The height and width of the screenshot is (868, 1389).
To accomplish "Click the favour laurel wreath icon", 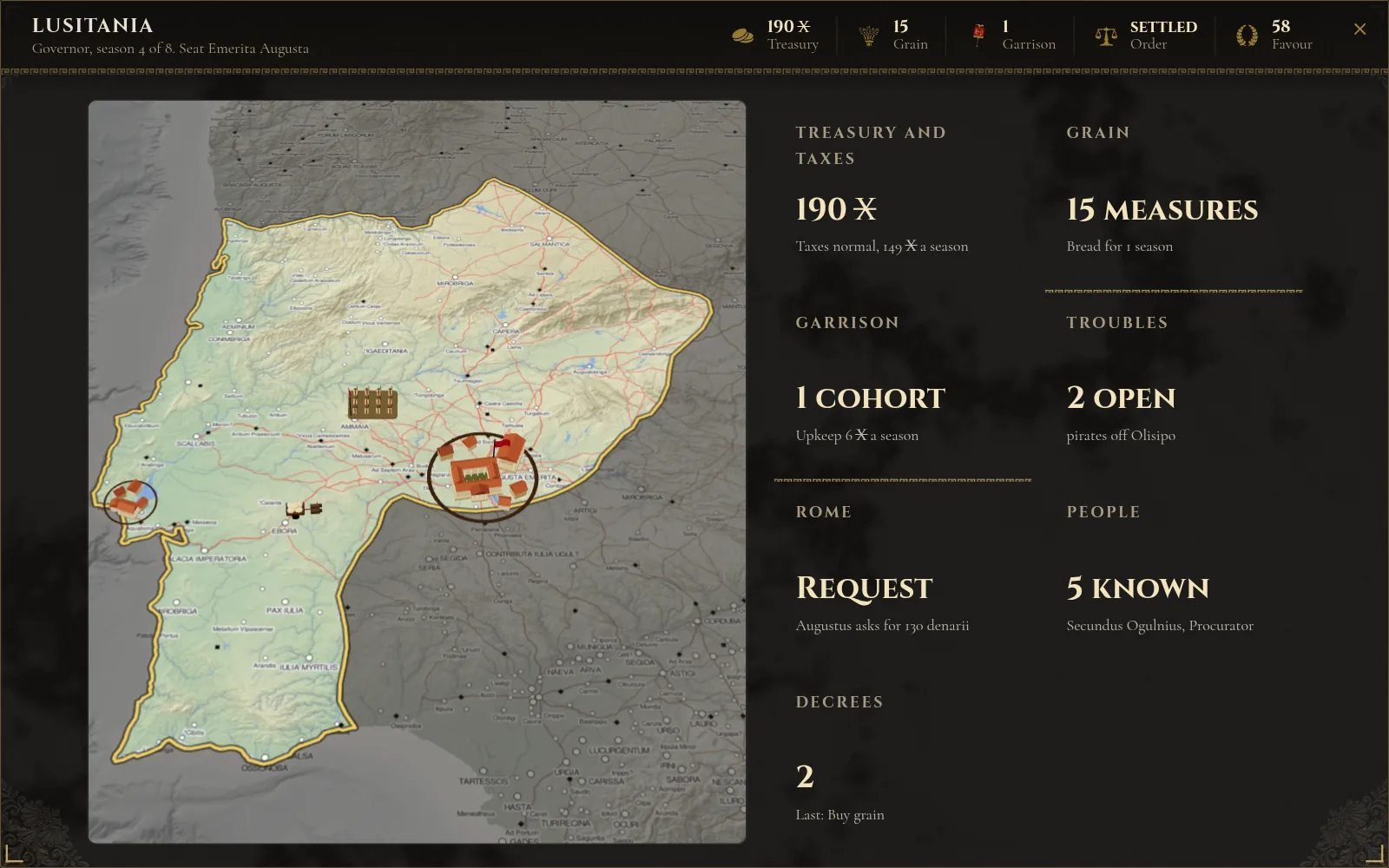I will tap(1247, 36).
